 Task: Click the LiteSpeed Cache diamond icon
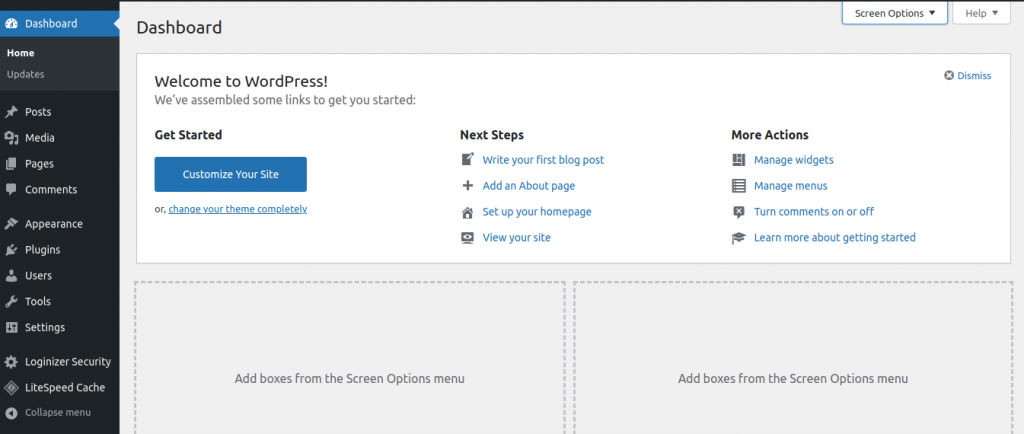pos(11,388)
